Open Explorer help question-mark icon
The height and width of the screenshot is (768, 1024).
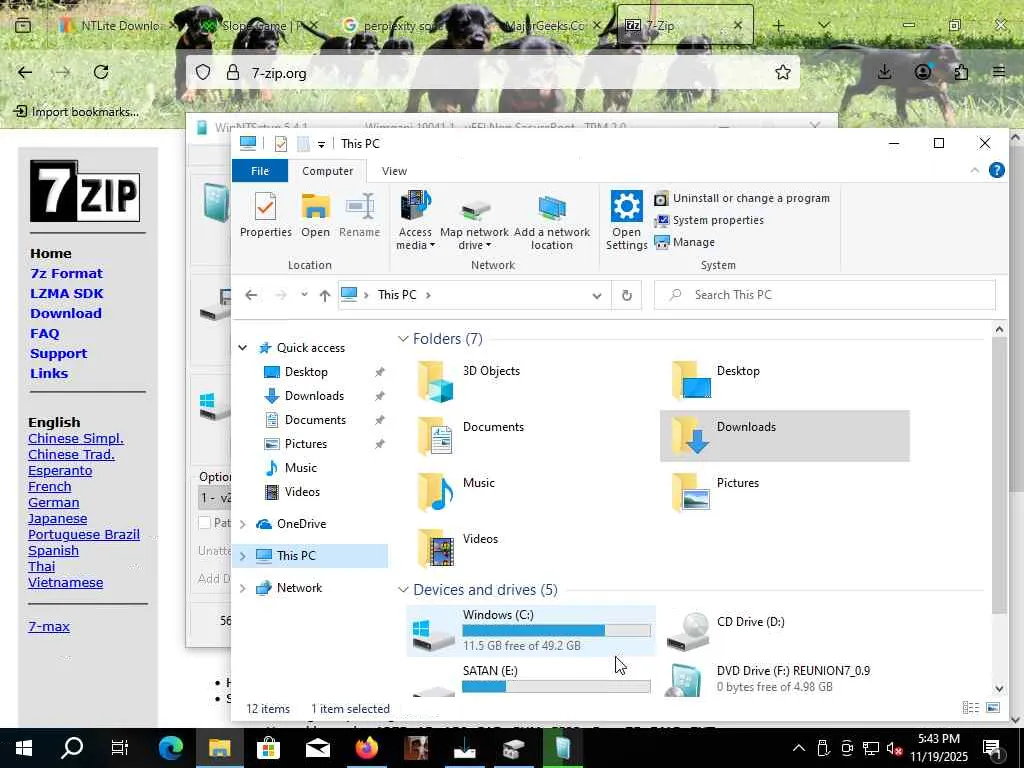(997, 170)
